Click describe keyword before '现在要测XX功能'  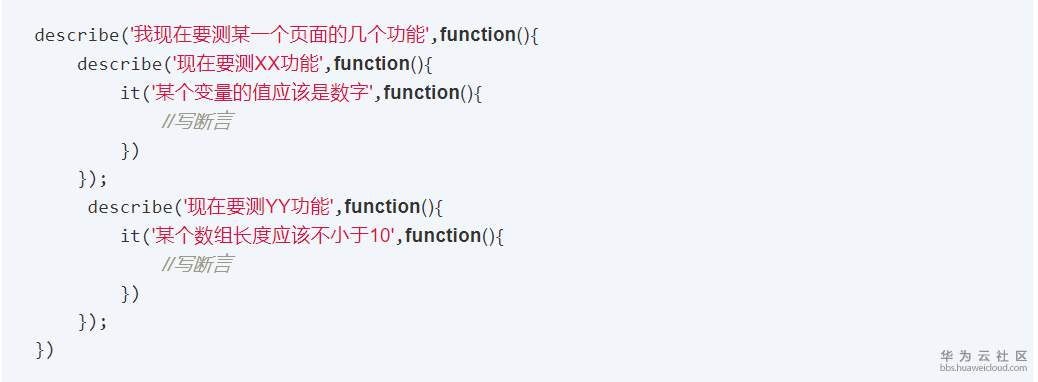(120, 64)
